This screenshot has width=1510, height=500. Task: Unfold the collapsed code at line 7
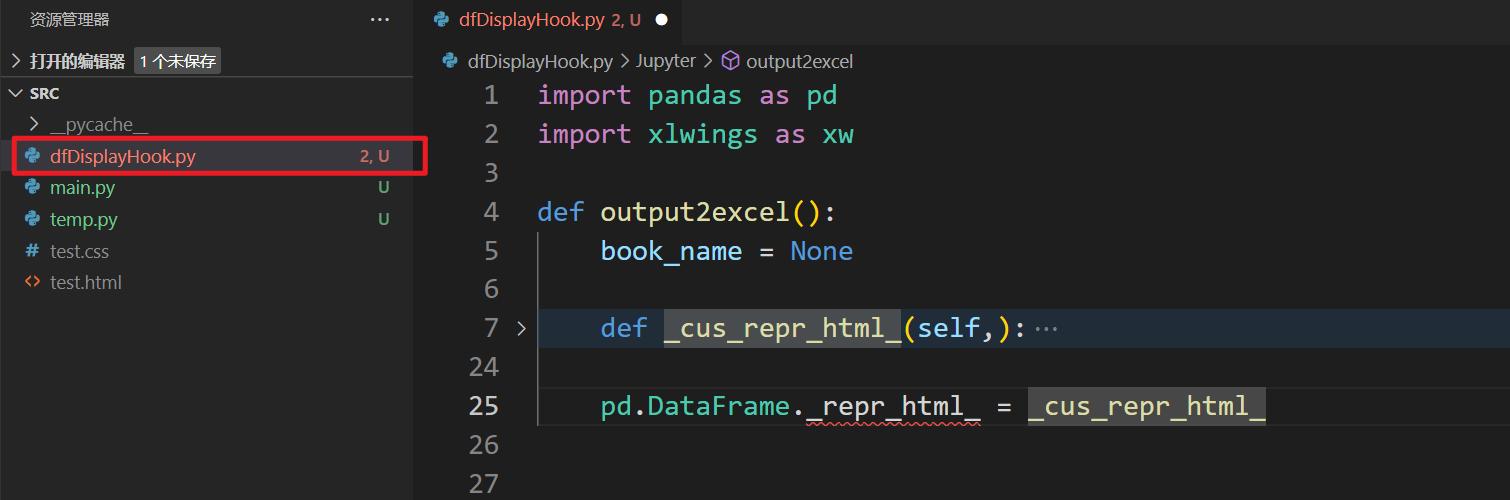(x=521, y=328)
